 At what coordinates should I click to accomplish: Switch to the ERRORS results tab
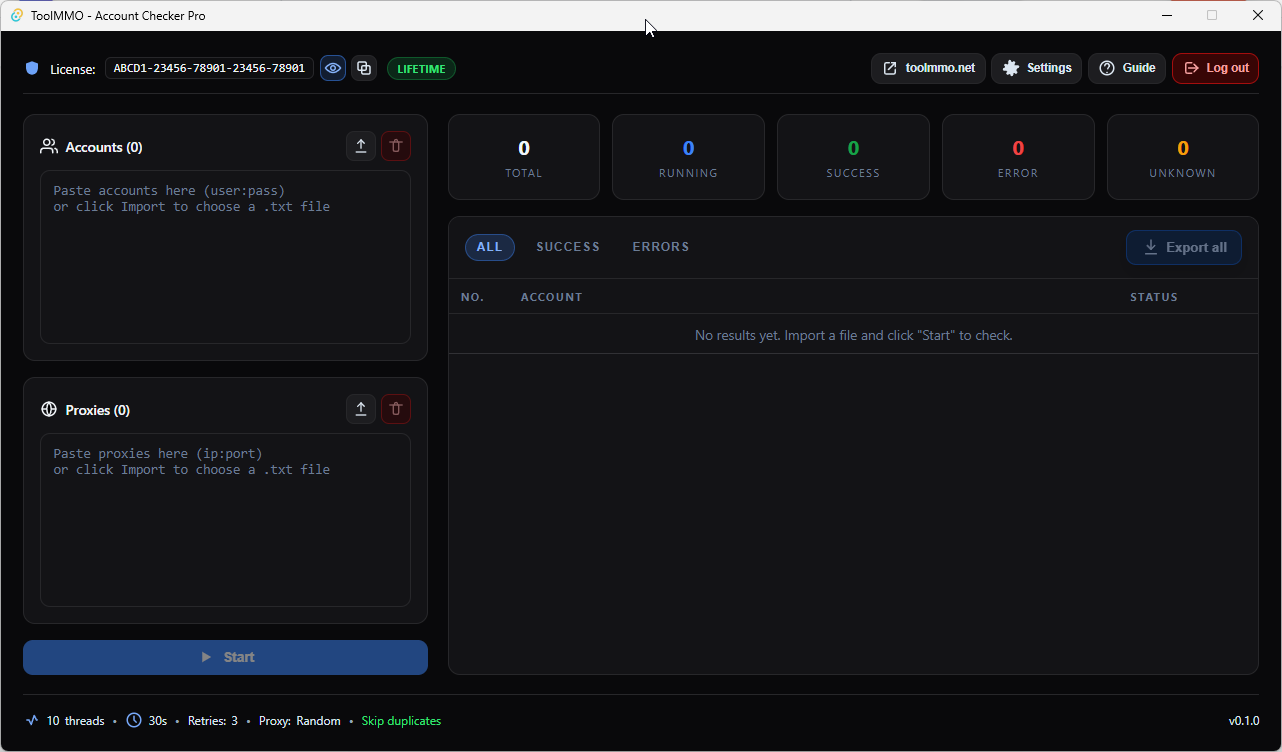tap(661, 247)
